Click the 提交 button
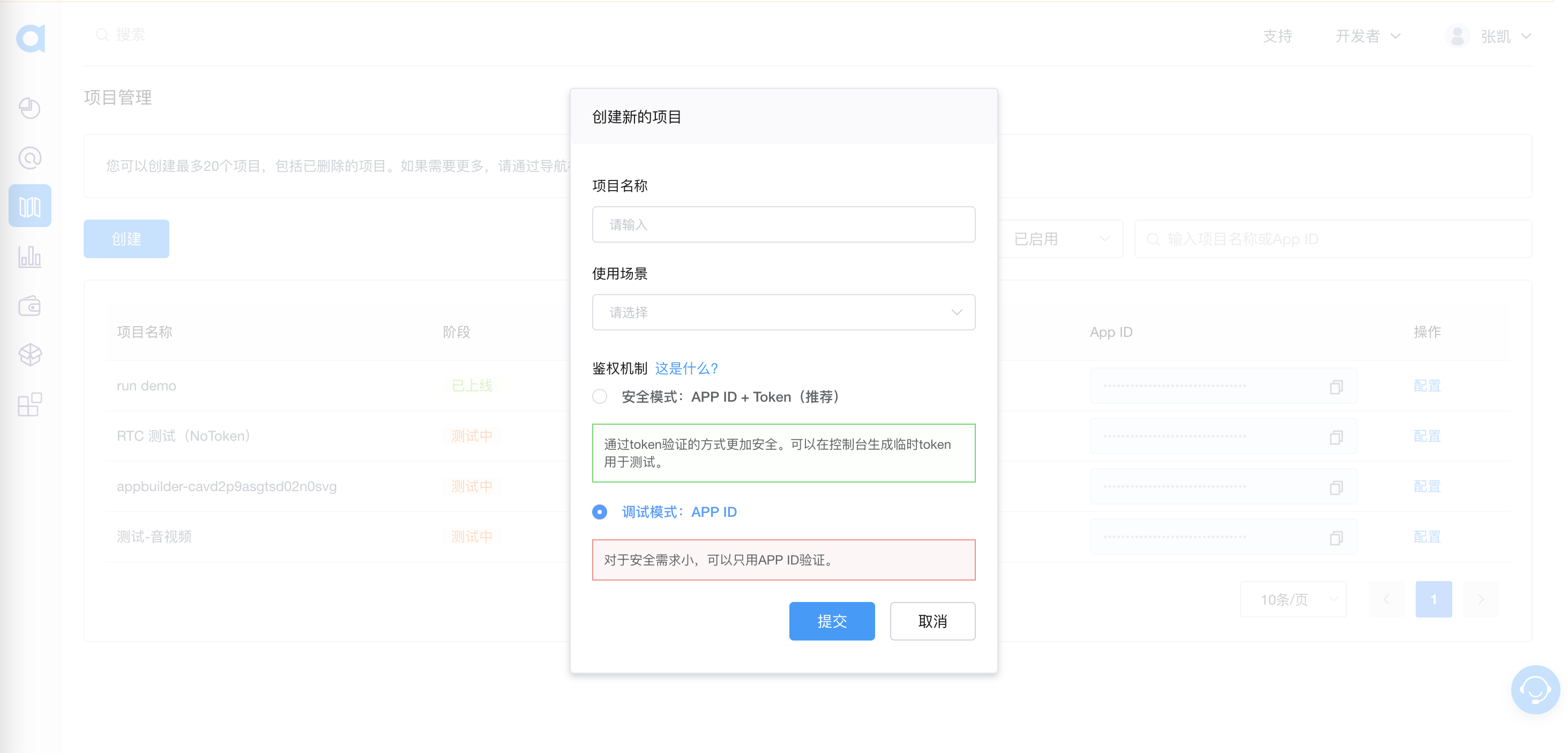 pyautogui.click(x=832, y=621)
